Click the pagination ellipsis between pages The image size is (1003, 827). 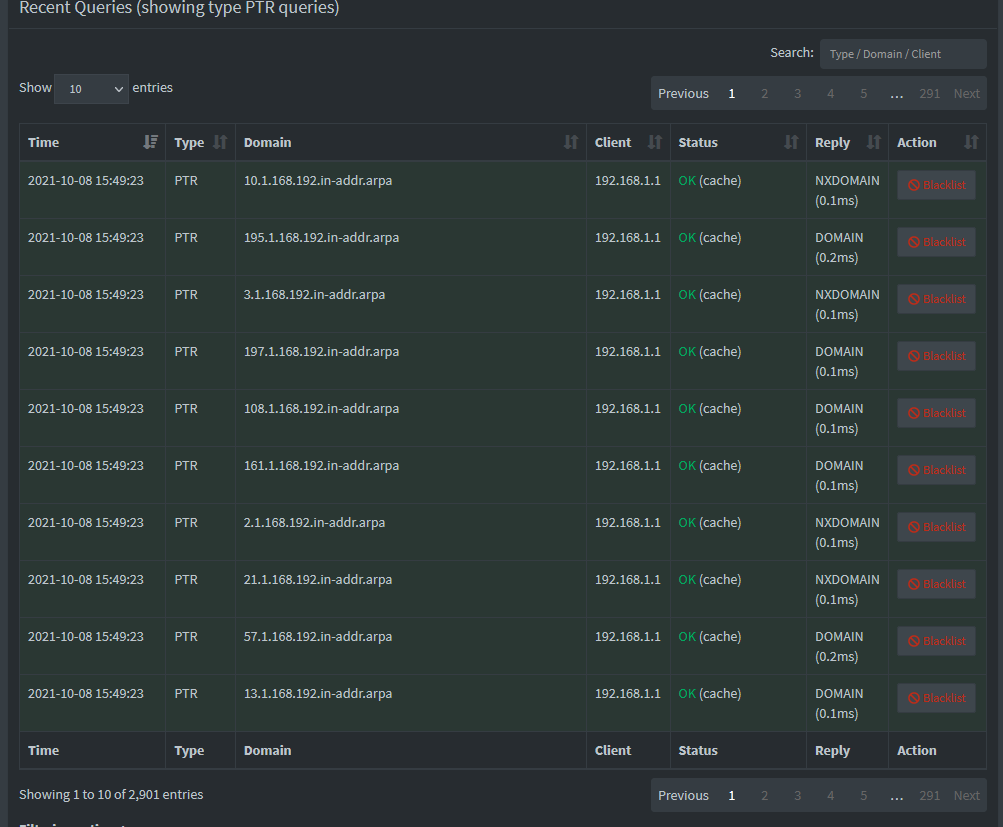[x=896, y=93]
